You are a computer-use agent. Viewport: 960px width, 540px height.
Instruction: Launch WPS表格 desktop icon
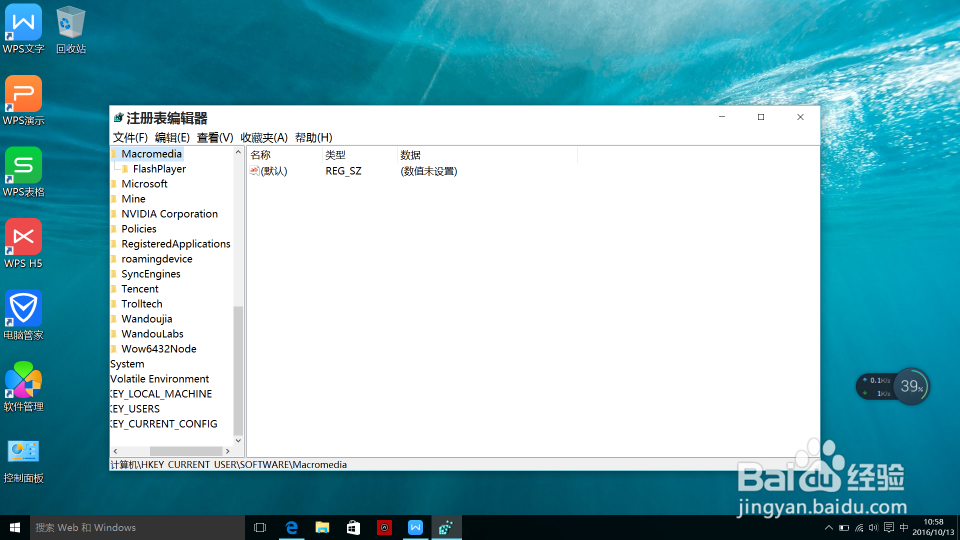(x=23, y=172)
